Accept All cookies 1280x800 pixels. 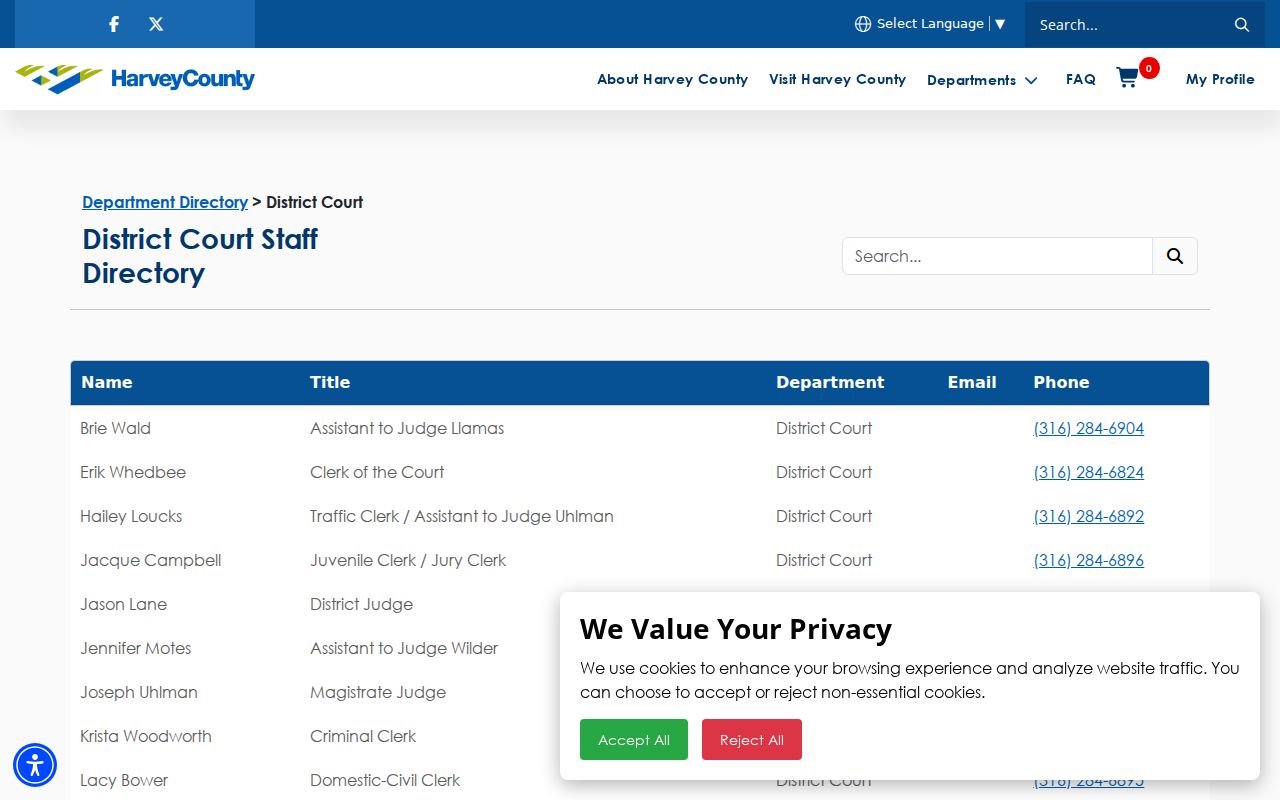point(634,740)
